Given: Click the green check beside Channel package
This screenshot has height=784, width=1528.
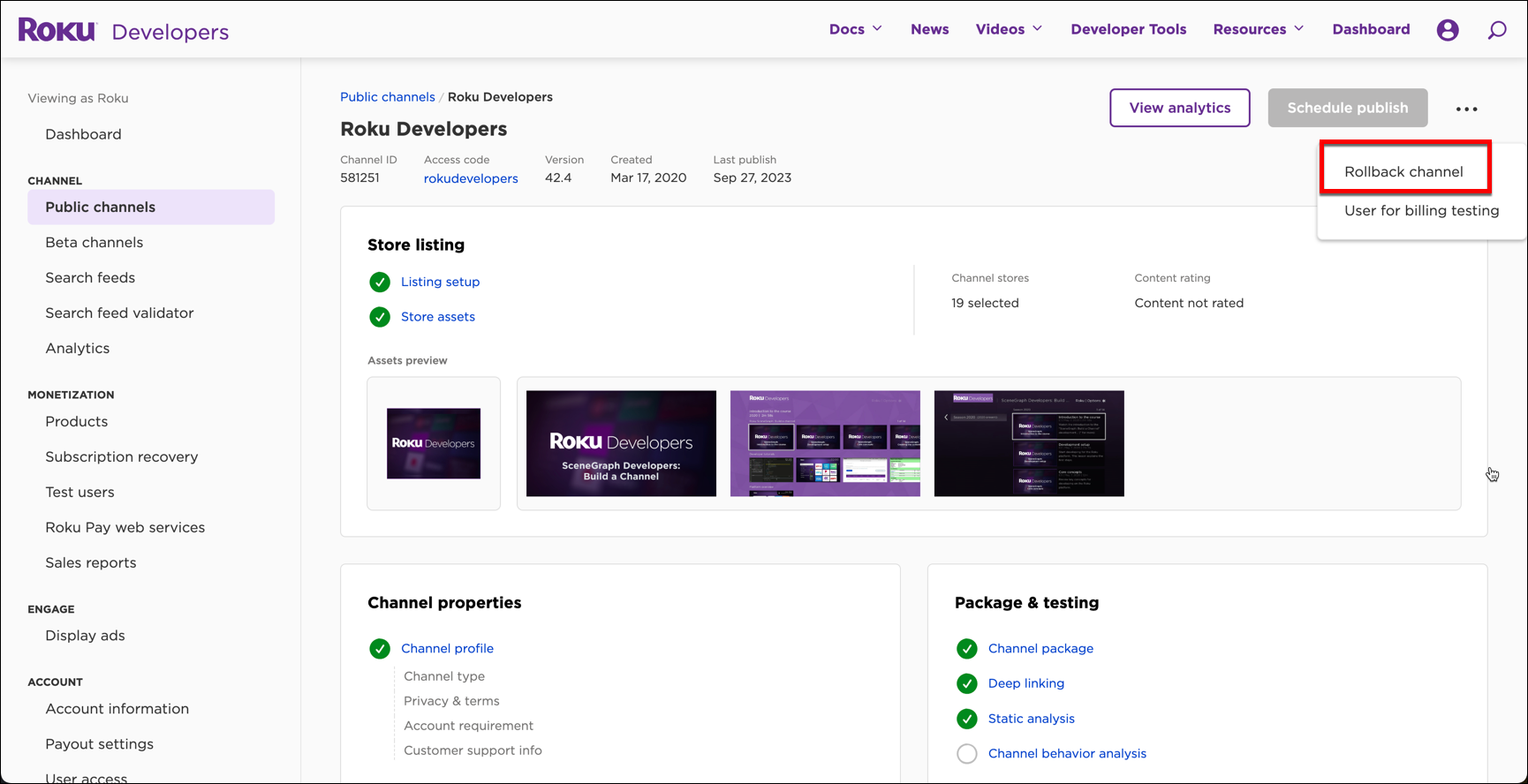Looking at the screenshot, I should (x=967, y=649).
